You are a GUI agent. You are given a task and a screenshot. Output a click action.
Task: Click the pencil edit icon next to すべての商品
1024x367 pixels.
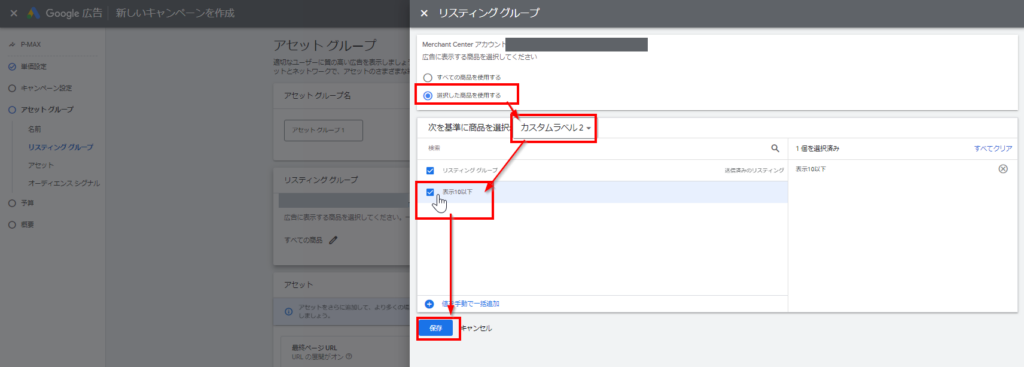coord(334,240)
